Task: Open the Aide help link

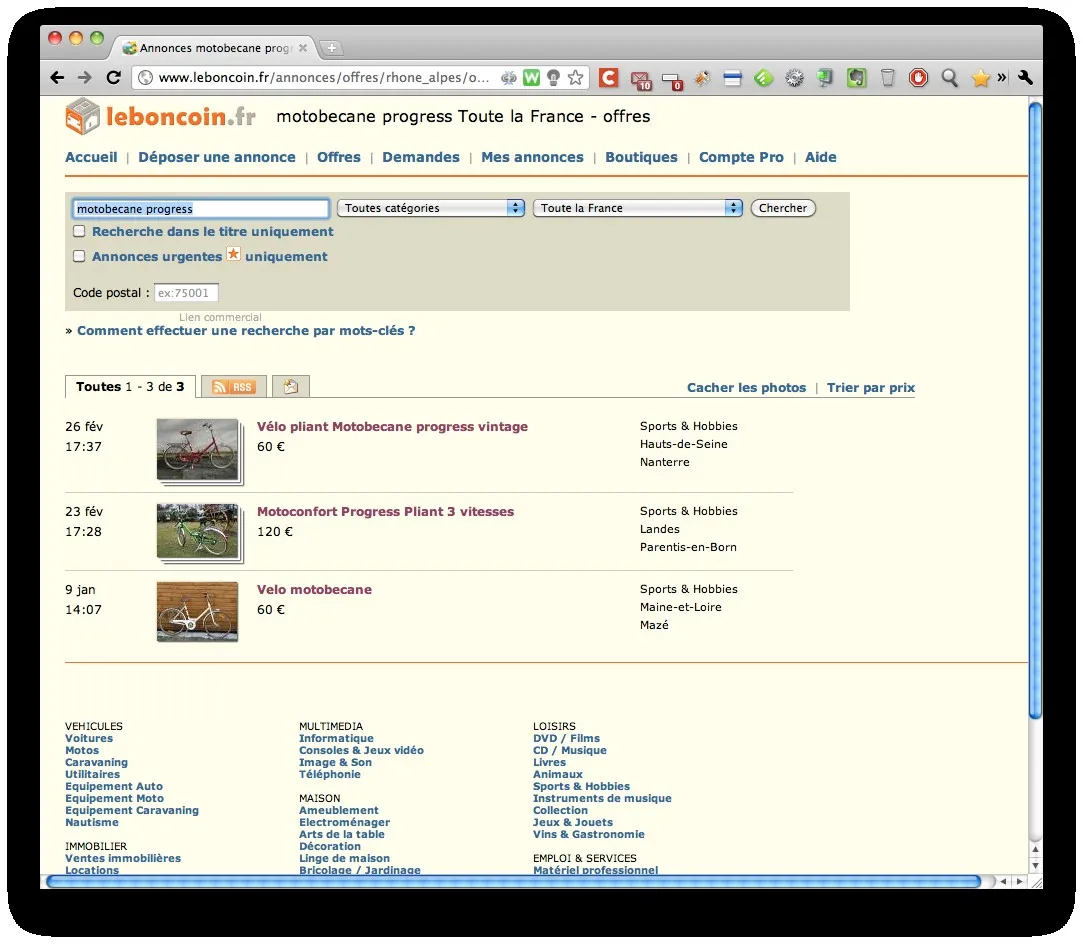Action: (821, 157)
